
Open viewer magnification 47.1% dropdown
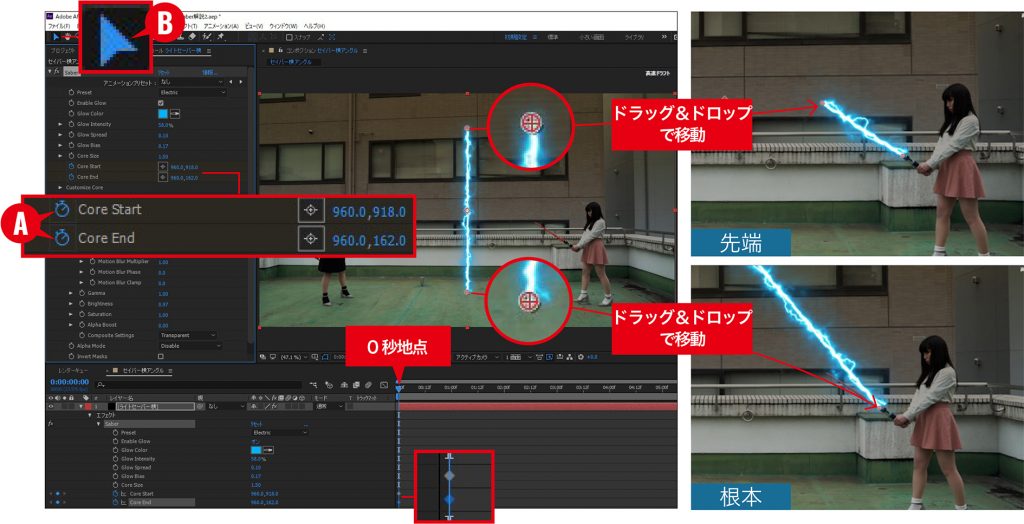tap(293, 357)
